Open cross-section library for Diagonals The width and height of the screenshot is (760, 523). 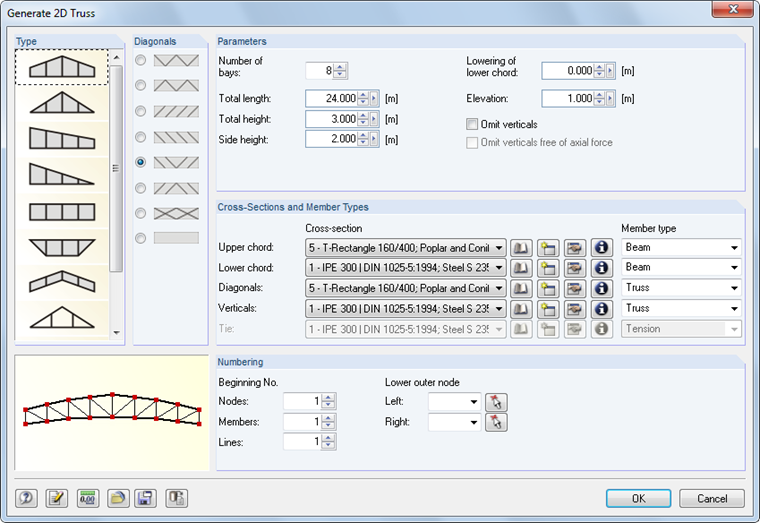coord(521,288)
